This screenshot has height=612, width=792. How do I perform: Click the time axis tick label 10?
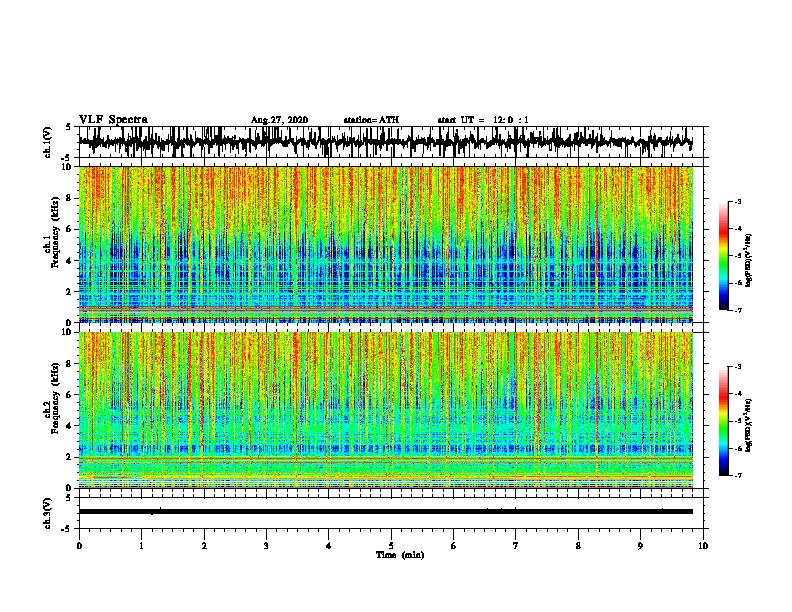(703, 546)
